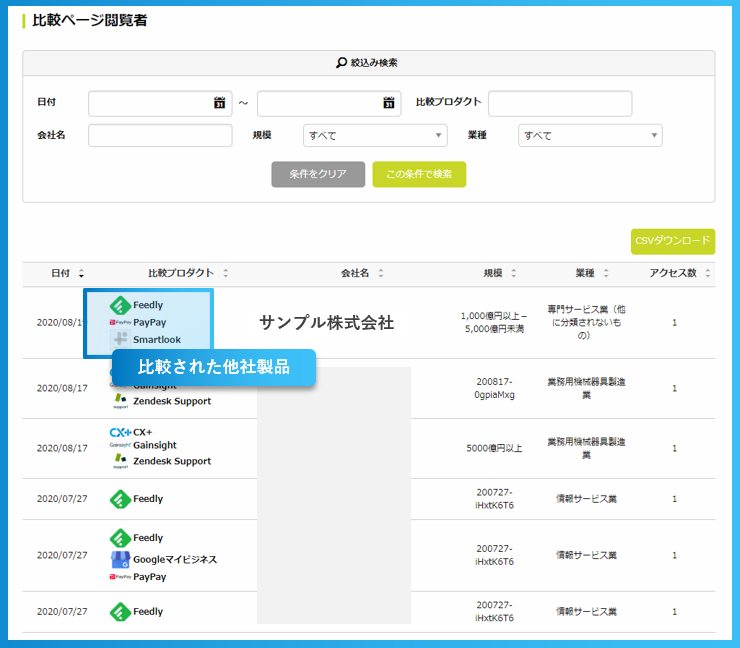Click the CX+ logo in third row
This screenshot has height=648, width=740.
pyautogui.click(x=120, y=433)
